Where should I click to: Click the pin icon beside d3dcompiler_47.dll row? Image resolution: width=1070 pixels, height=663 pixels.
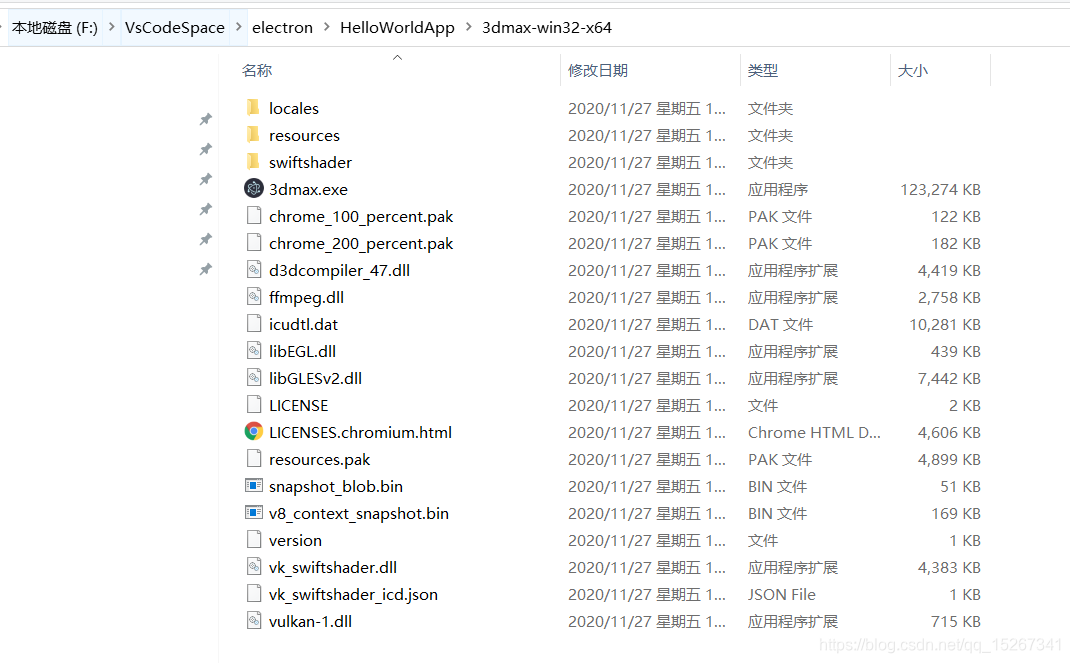205,269
